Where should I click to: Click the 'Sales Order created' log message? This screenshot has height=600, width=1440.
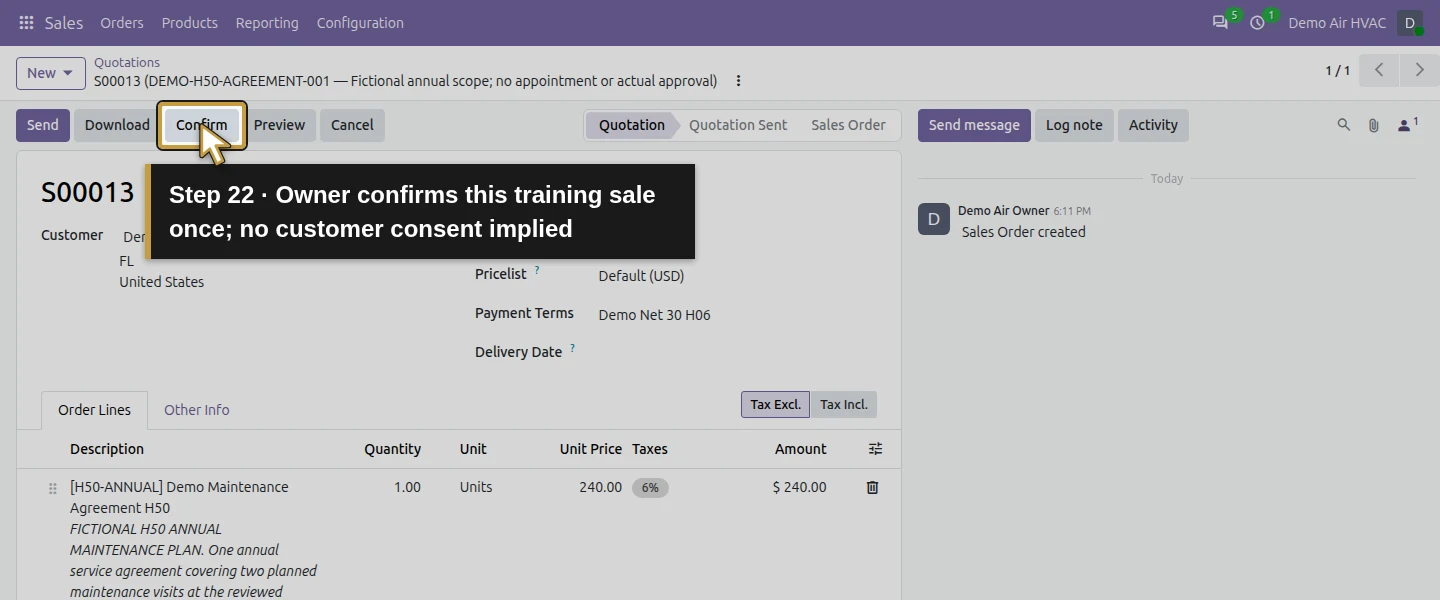(1023, 232)
